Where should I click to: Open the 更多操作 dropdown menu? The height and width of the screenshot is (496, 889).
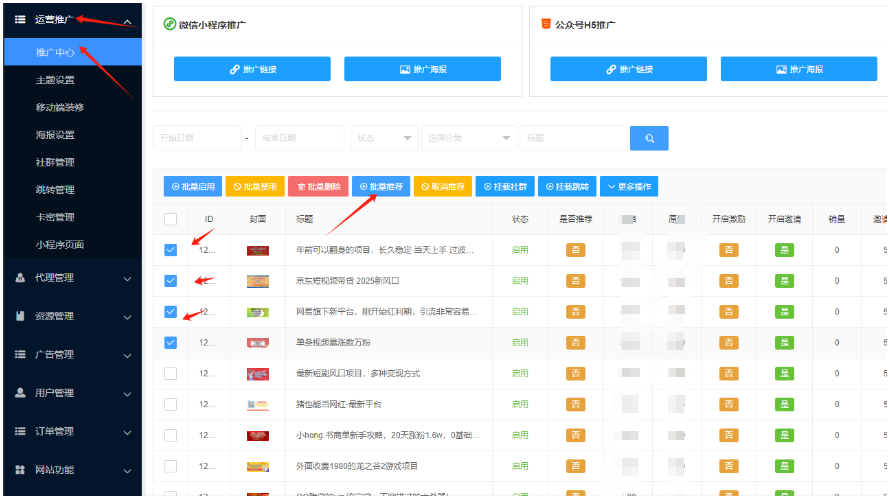pos(629,186)
